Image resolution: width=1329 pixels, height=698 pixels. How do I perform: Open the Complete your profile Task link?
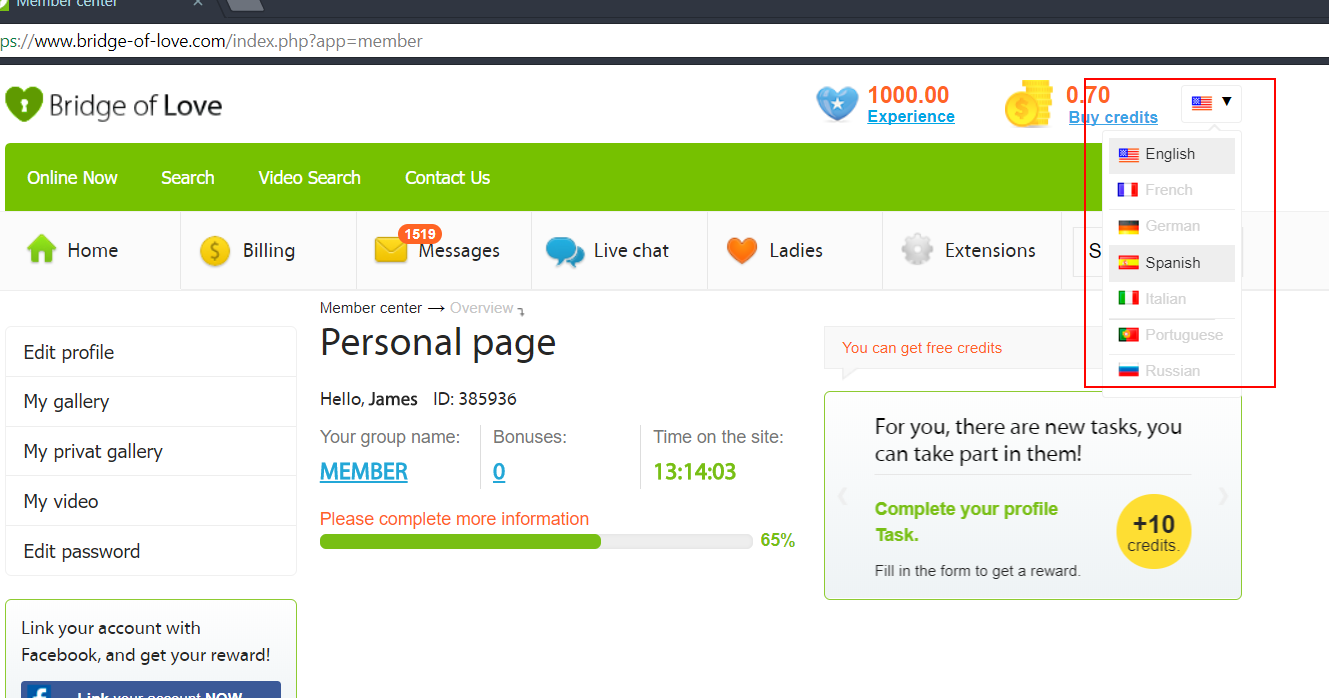pos(966,522)
